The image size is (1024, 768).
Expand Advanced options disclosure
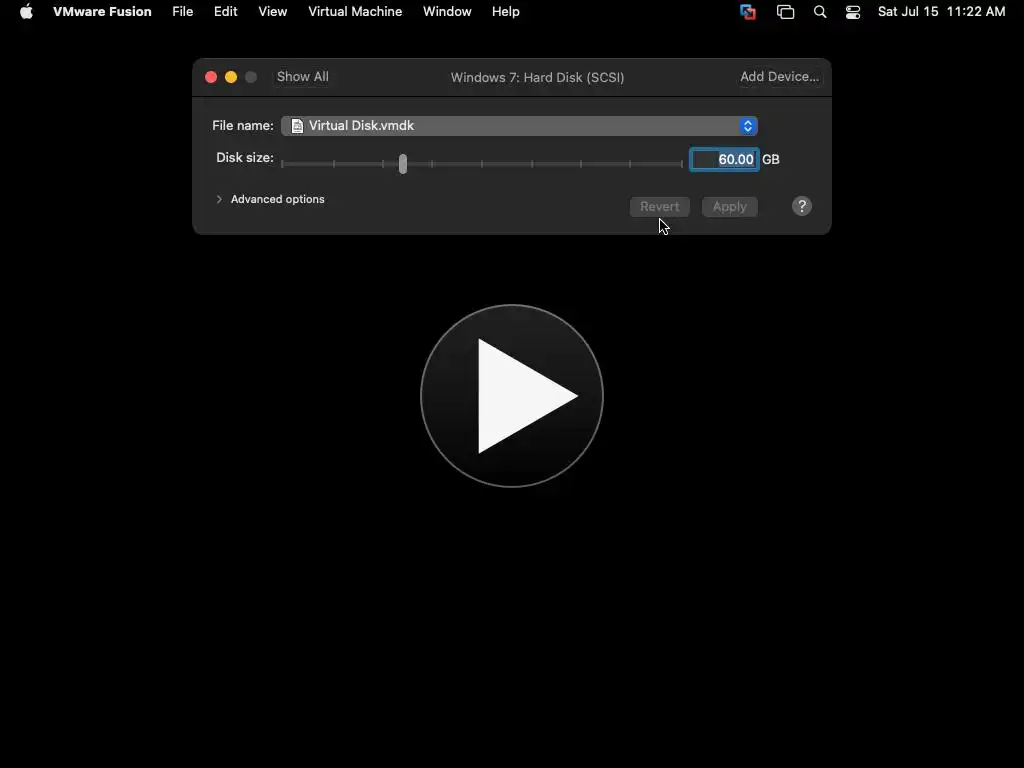[x=219, y=199]
